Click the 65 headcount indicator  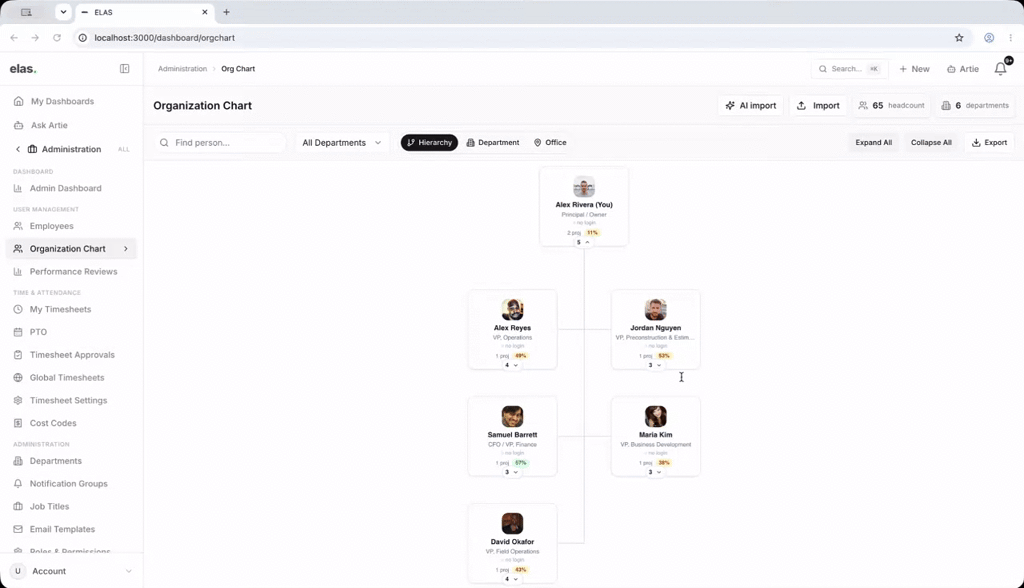click(891, 105)
